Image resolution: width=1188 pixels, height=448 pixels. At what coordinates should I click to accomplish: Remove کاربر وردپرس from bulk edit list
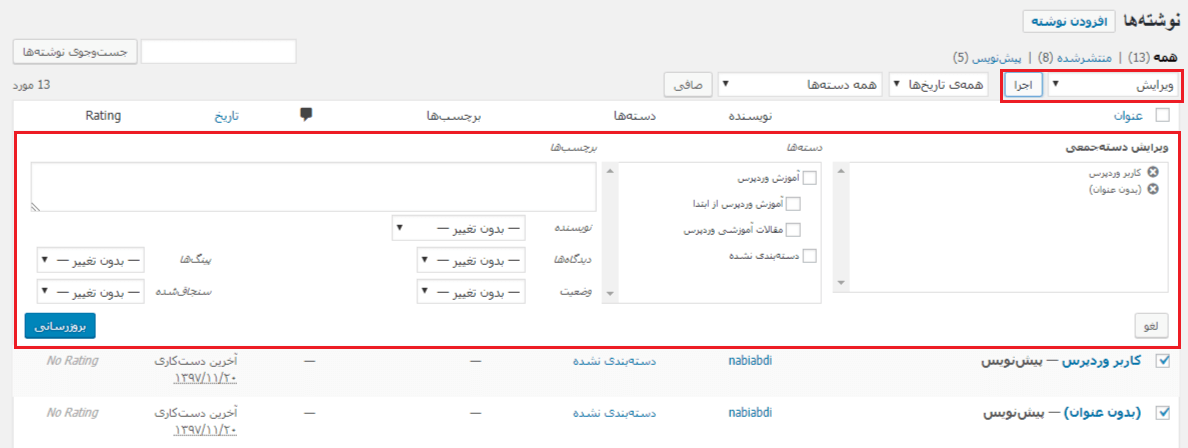1154,173
